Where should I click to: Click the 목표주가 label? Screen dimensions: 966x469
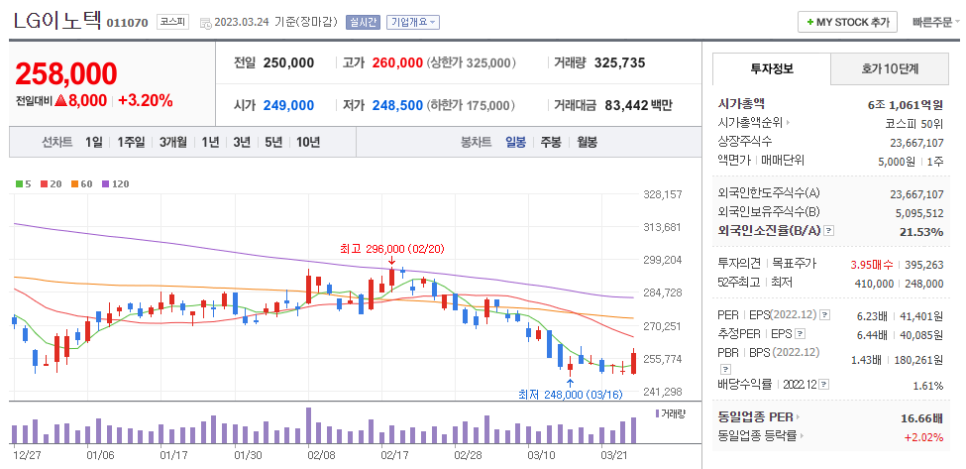pyautogui.click(x=794, y=264)
